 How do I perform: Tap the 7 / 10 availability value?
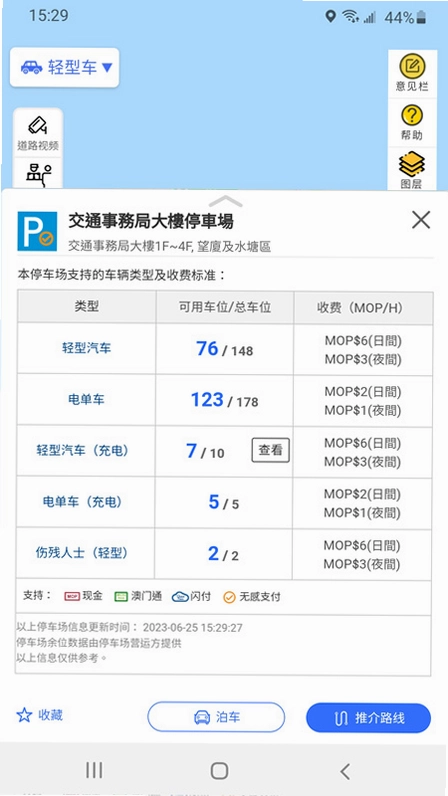[205, 451]
